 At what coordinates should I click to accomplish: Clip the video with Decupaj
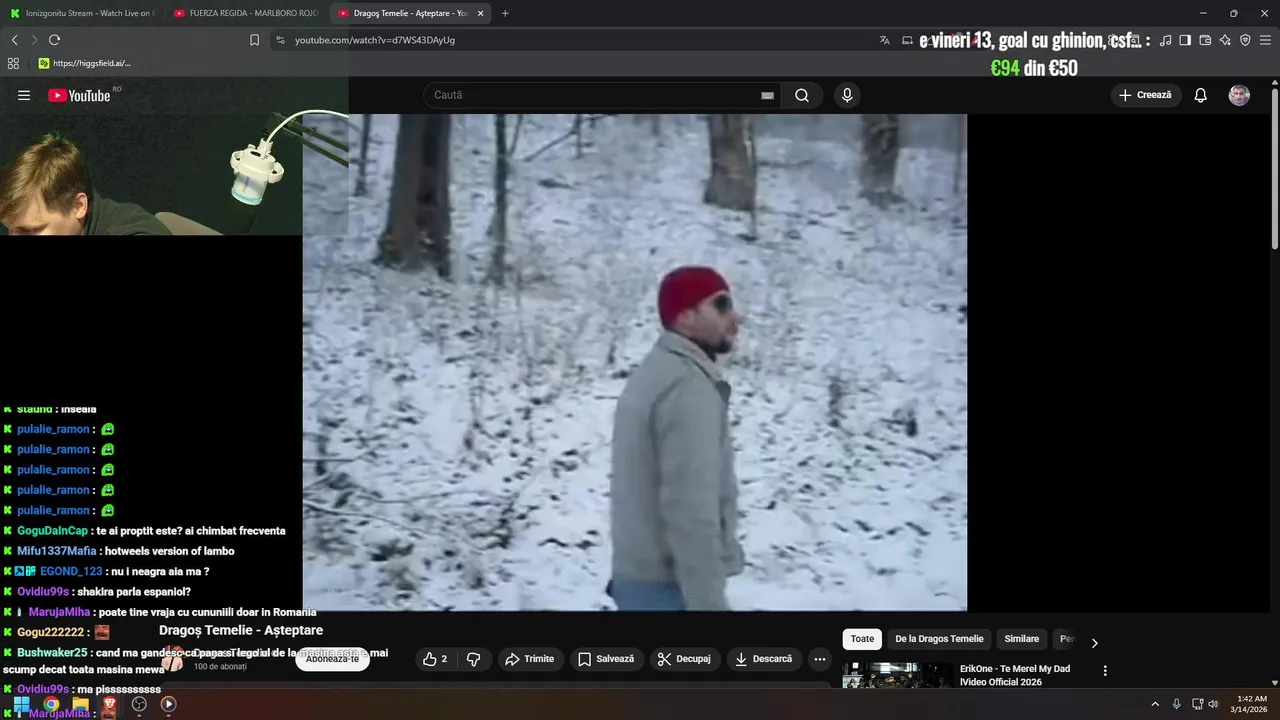685,659
